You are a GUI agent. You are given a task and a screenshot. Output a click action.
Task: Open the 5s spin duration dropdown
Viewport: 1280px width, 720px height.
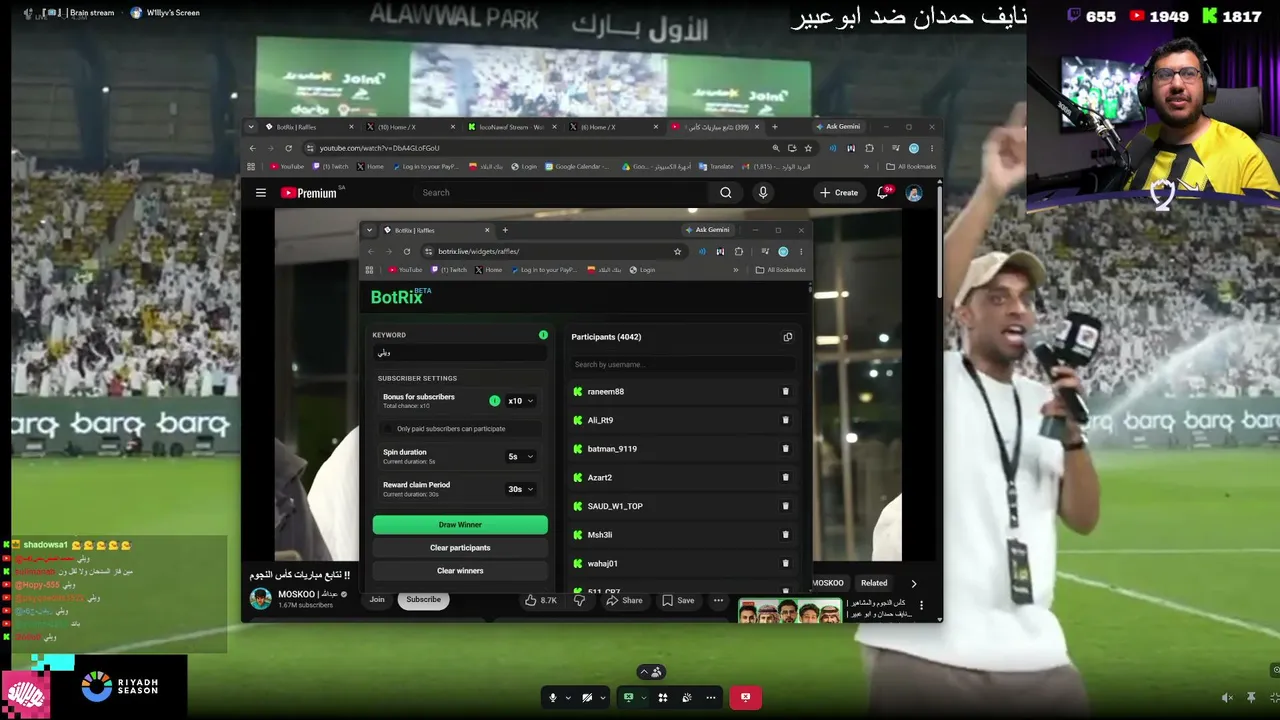click(520, 457)
